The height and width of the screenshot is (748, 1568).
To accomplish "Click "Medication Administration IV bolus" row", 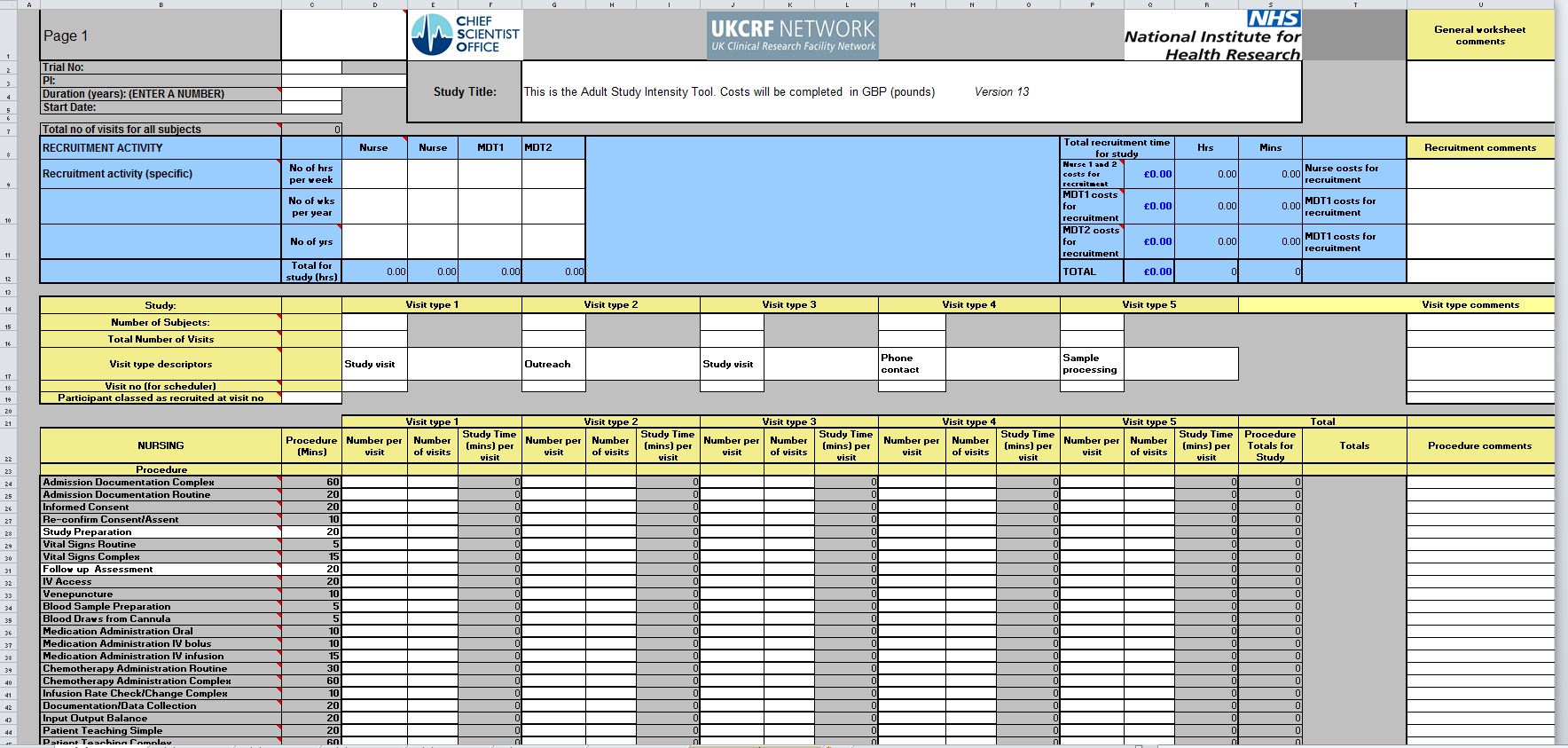I will 161,643.
